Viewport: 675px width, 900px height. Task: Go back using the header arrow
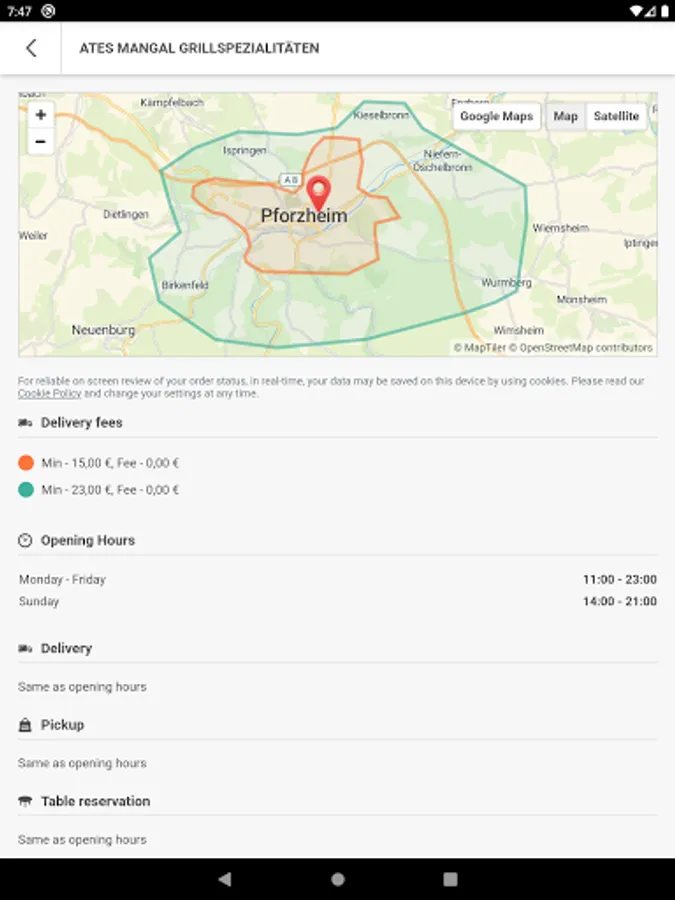click(x=31, y=48)
